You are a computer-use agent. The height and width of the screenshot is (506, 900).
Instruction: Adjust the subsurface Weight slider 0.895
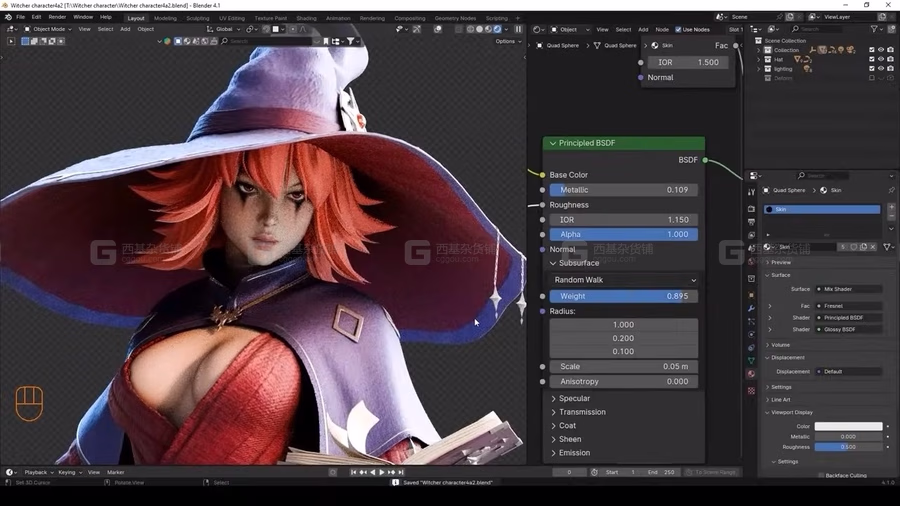(623, 296)
